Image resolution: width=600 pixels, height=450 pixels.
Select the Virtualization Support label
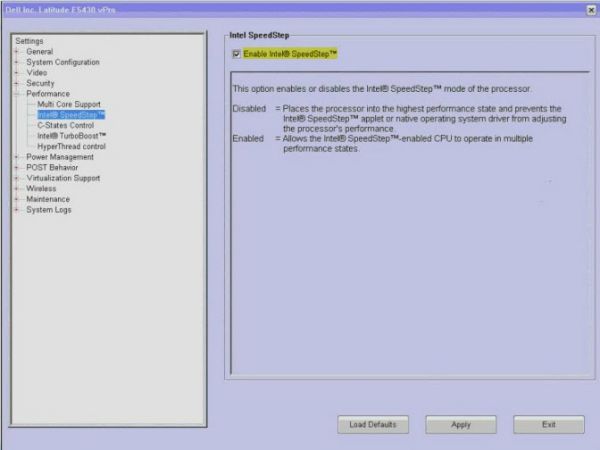[x=63, y=178]
